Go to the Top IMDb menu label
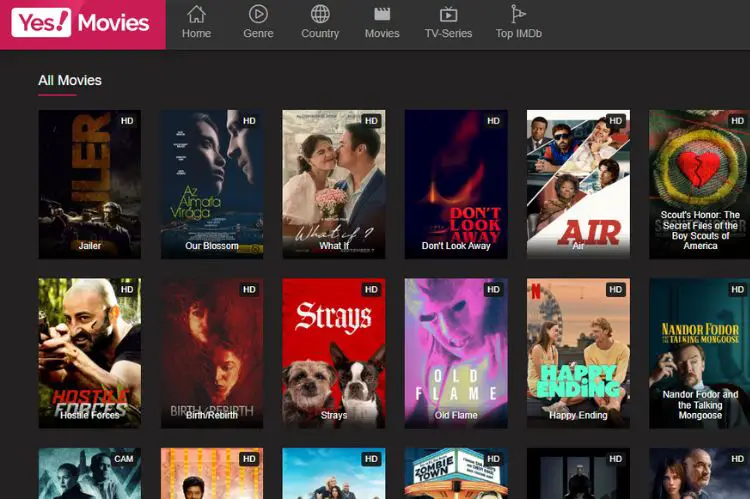Viewport: 750px width, 499px height. (x=518, y=33)
